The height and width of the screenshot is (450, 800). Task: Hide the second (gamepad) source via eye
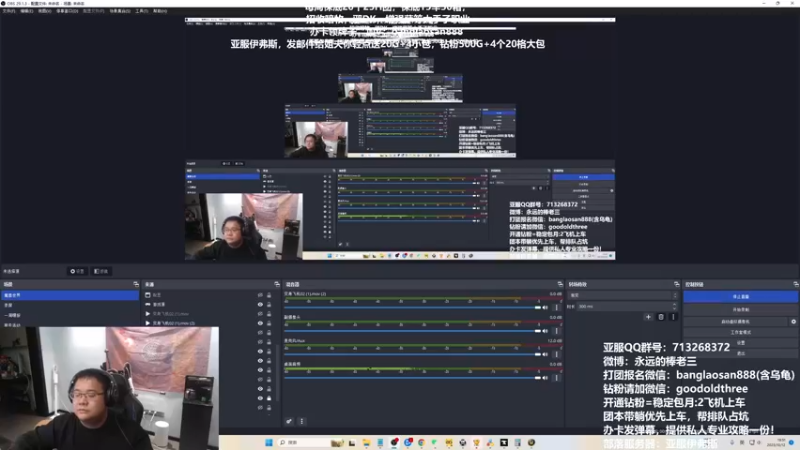[x=260, y=304]
